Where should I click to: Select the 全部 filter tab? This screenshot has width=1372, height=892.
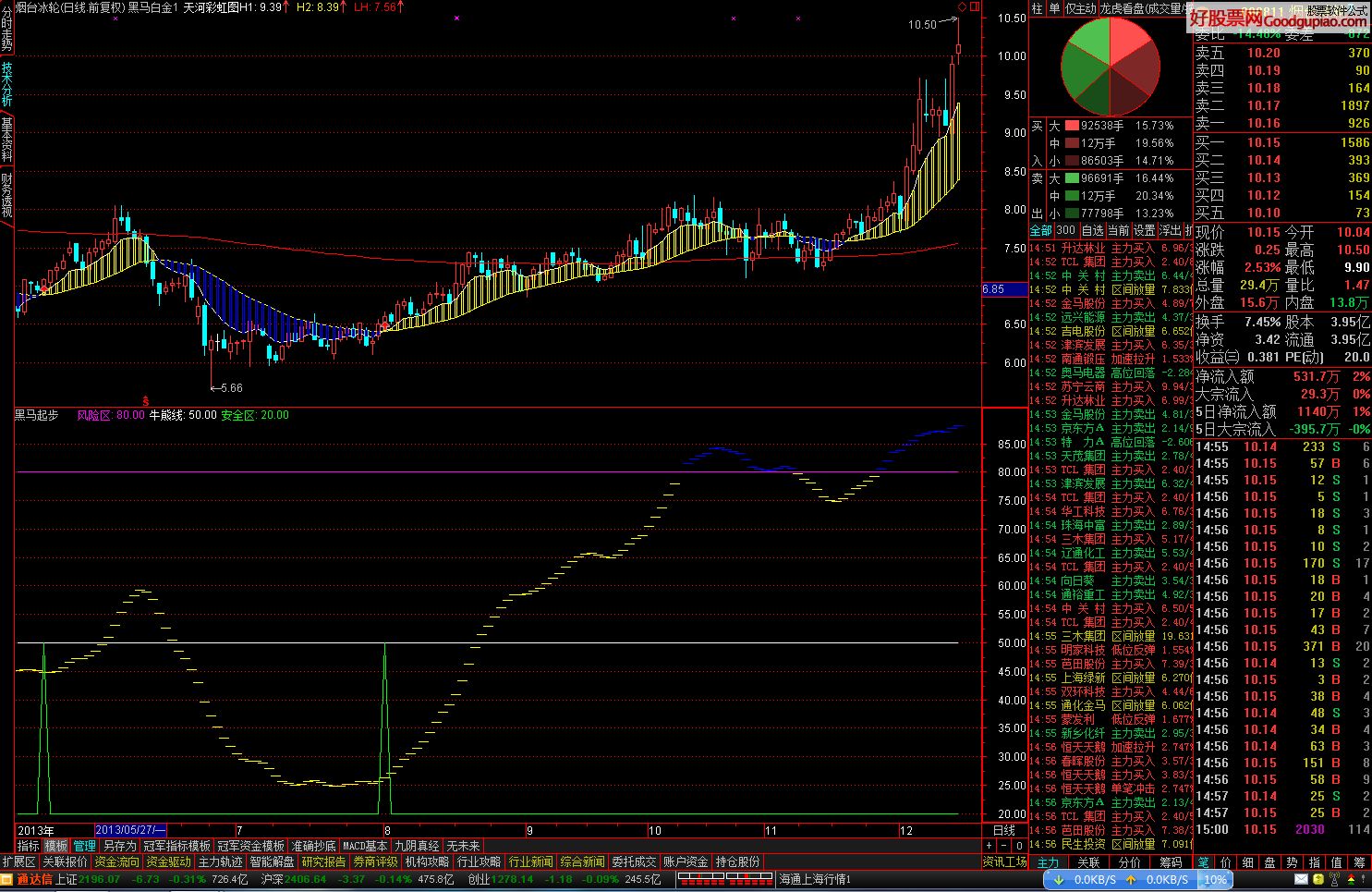pos(1041,230)
